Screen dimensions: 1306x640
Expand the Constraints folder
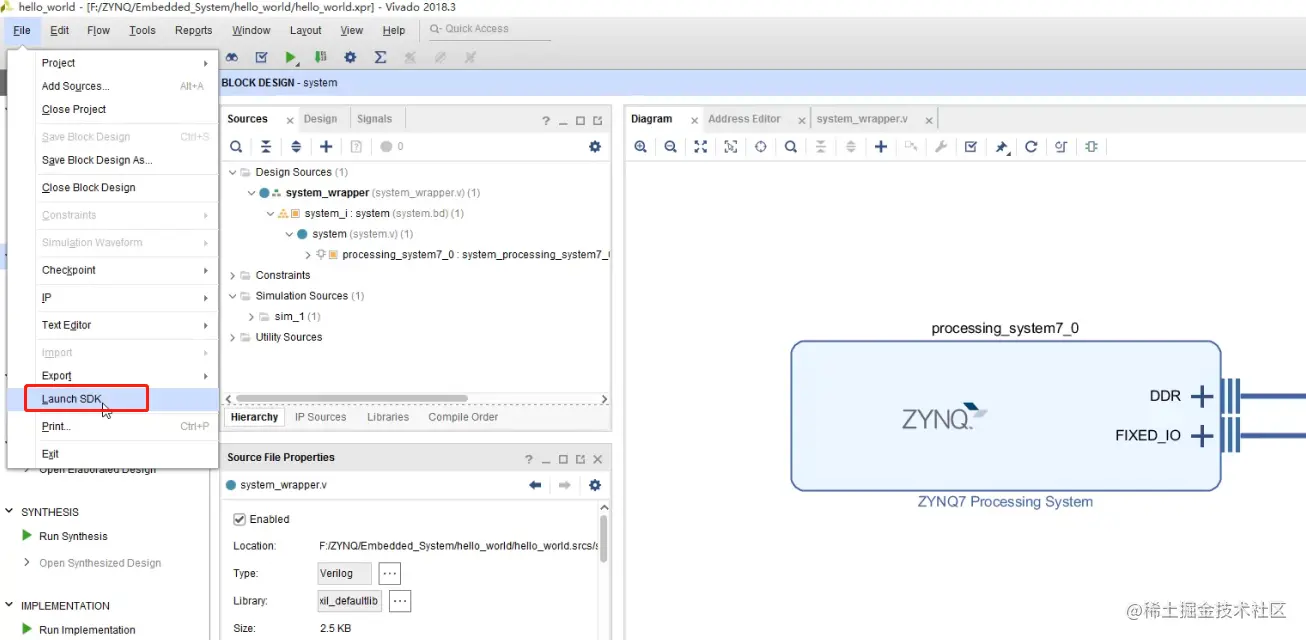coord(232,275)
